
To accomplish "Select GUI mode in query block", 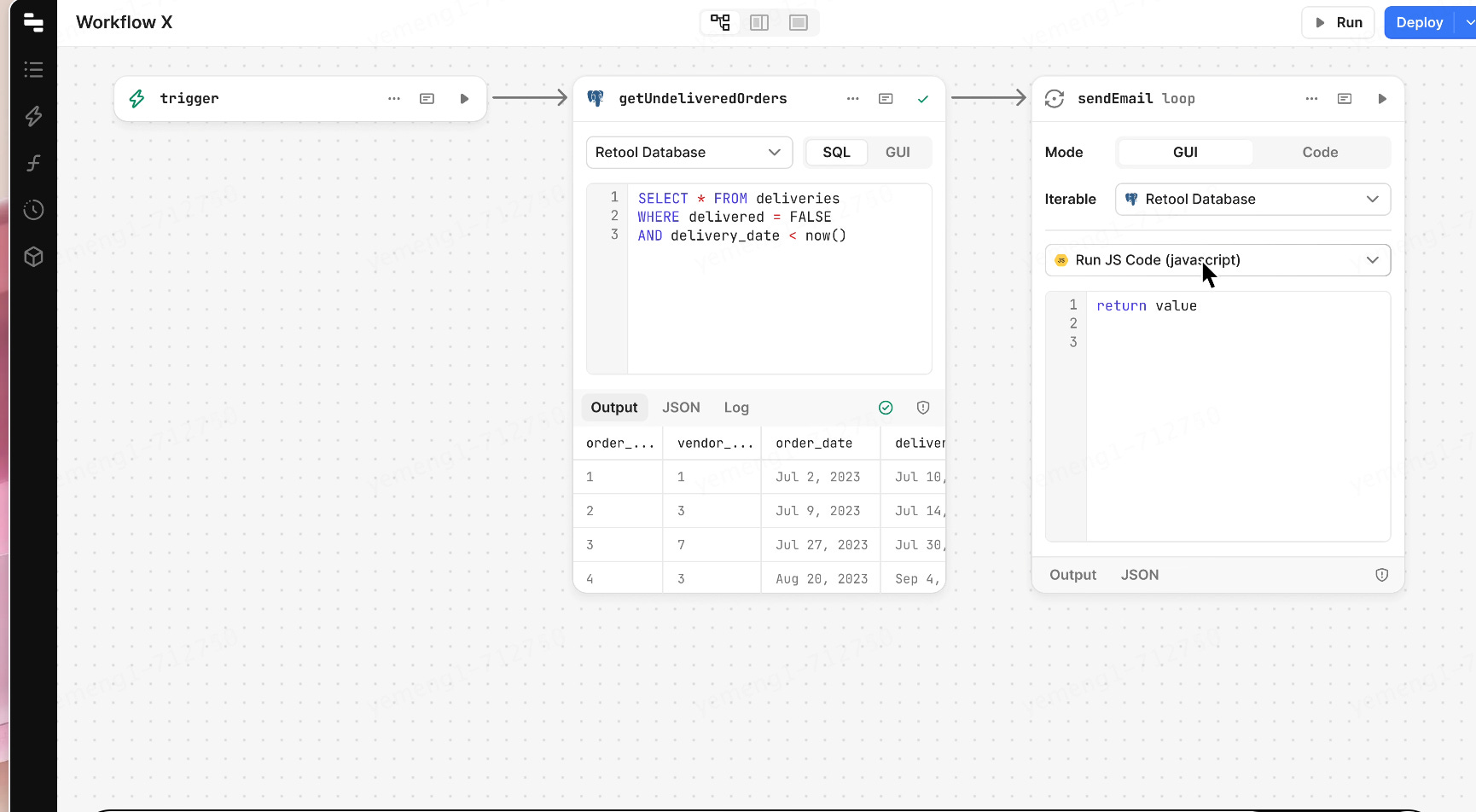I will [x=898, y=153].
